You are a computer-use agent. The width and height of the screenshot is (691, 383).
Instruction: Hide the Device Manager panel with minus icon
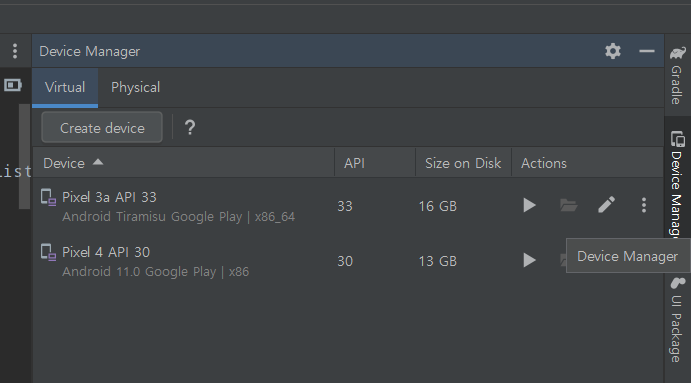[x=646, y=51]
